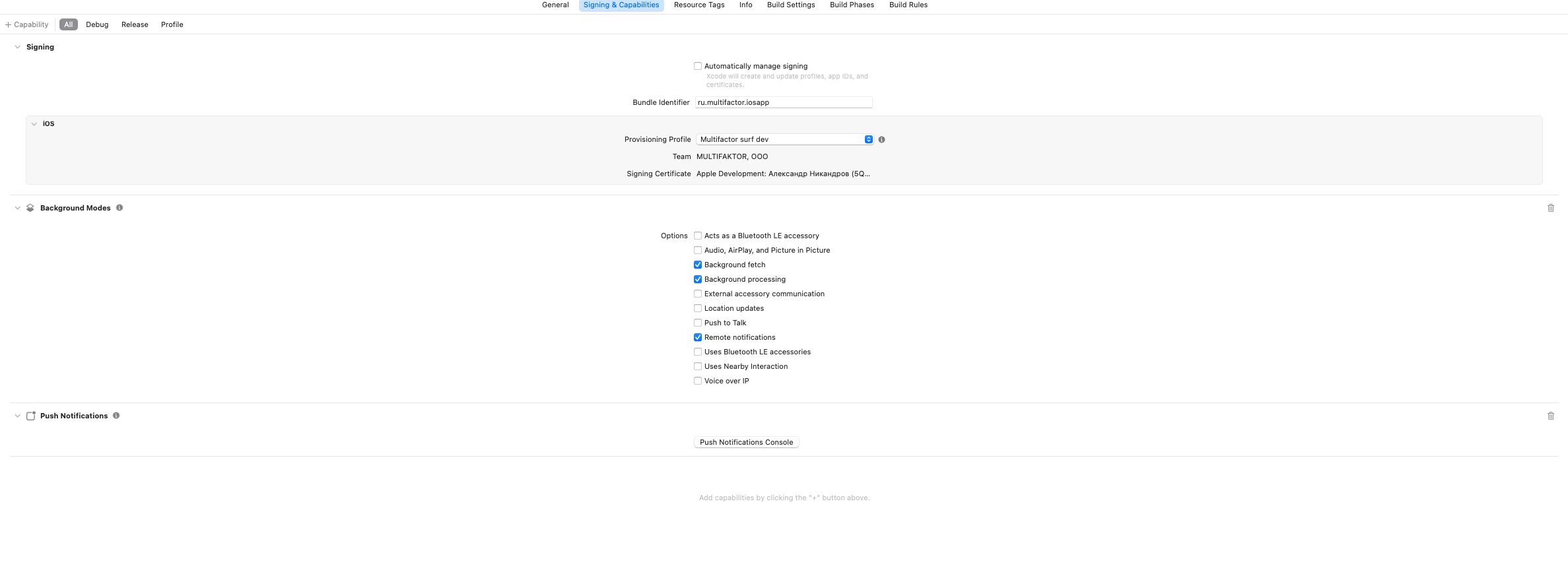Show Profile configuration only
This screenshot has height=584, width=1568.
[172, 24]
